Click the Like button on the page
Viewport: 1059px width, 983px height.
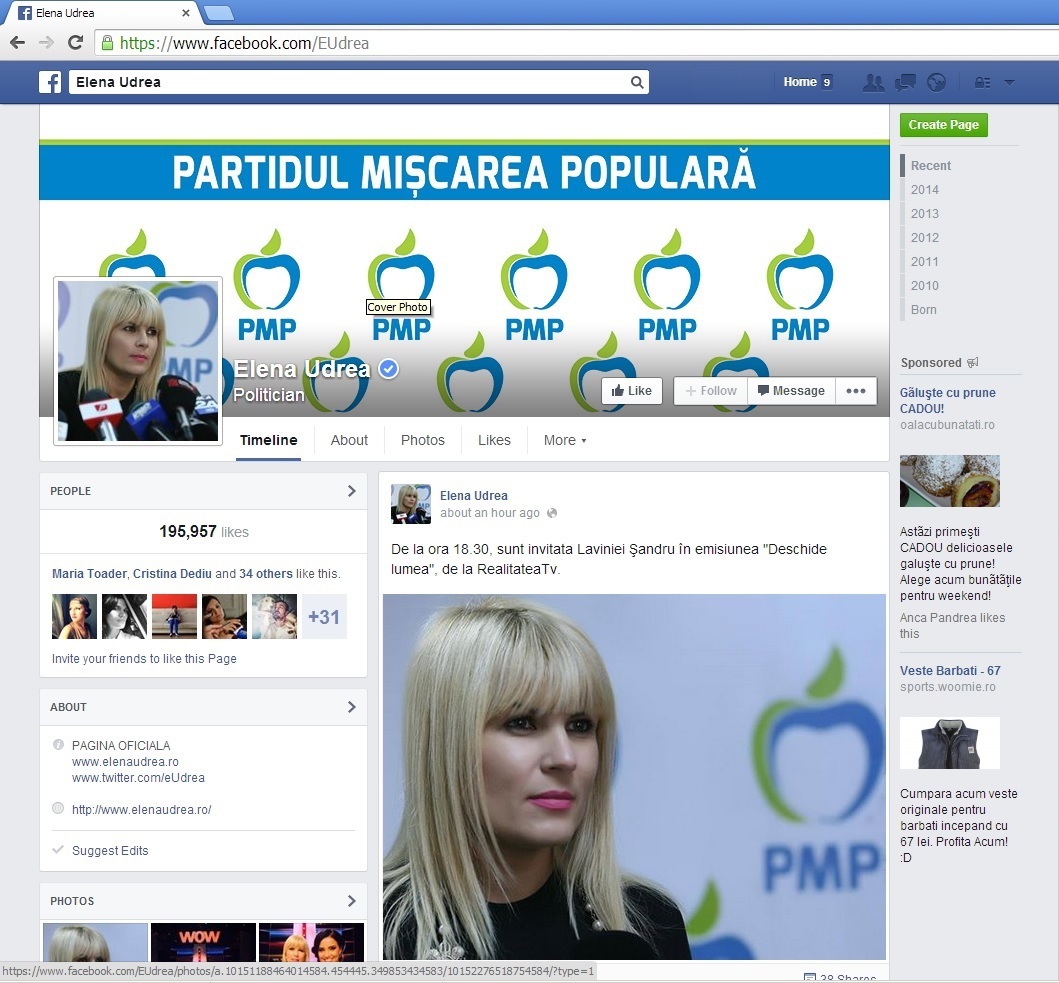[x=631, y=390]
